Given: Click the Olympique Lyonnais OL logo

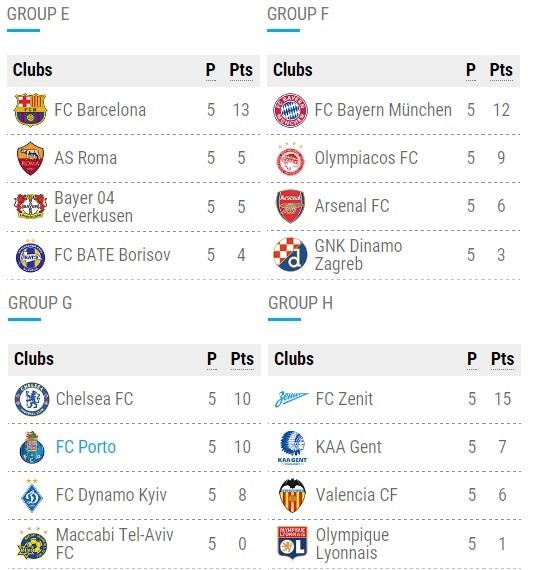Looking at the screenshot, I should point(292,543).
